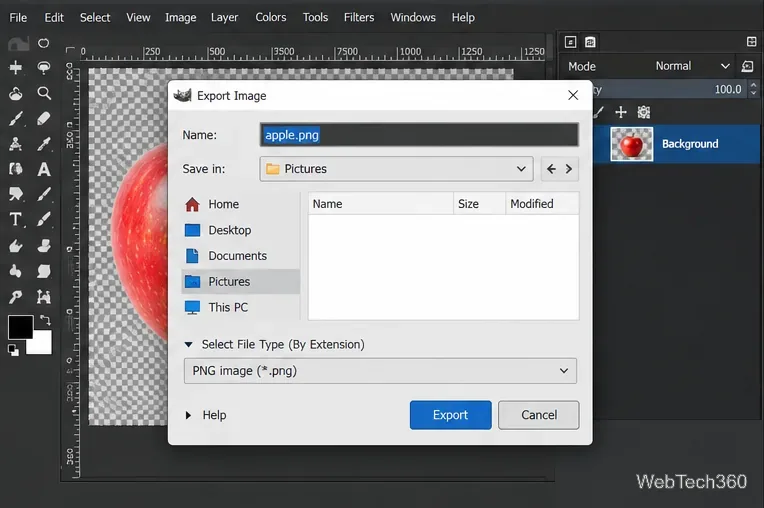Screen dimensions: 764x508
Task: Open the first dock tab in right panel
Action: pos(570,42)
